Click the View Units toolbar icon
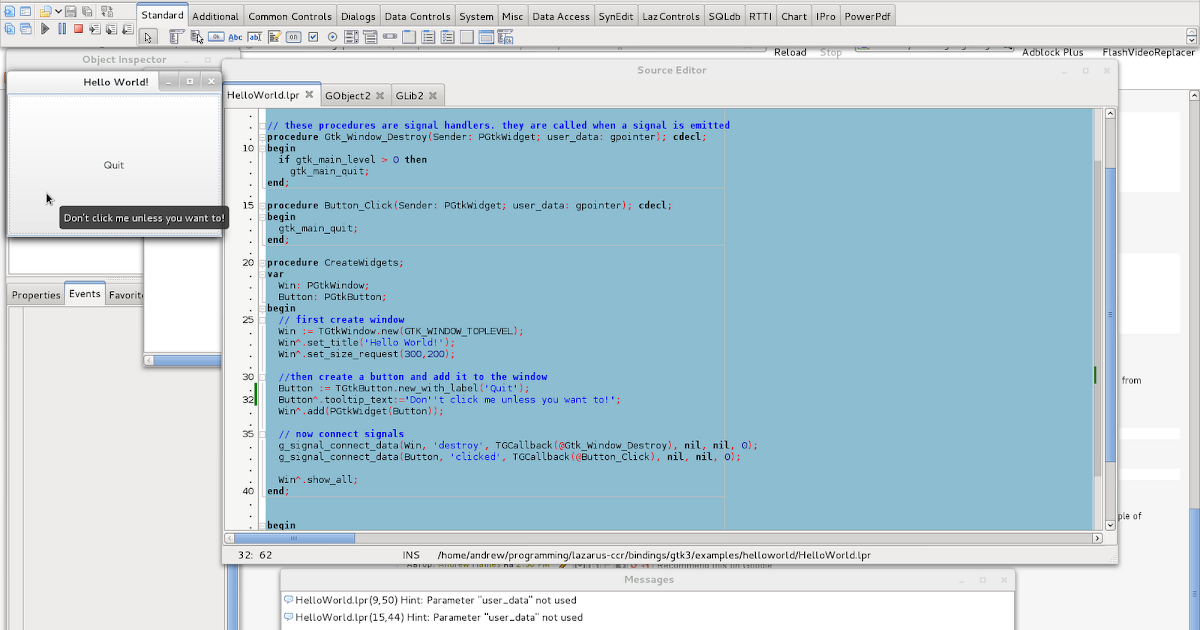1200x630 pixels. 9,29
